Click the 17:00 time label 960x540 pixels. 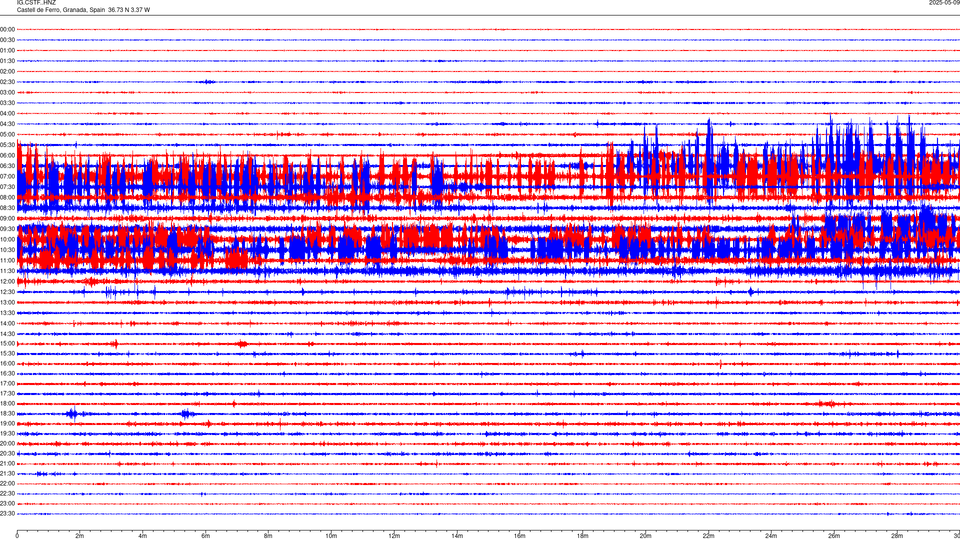point(7,384)
